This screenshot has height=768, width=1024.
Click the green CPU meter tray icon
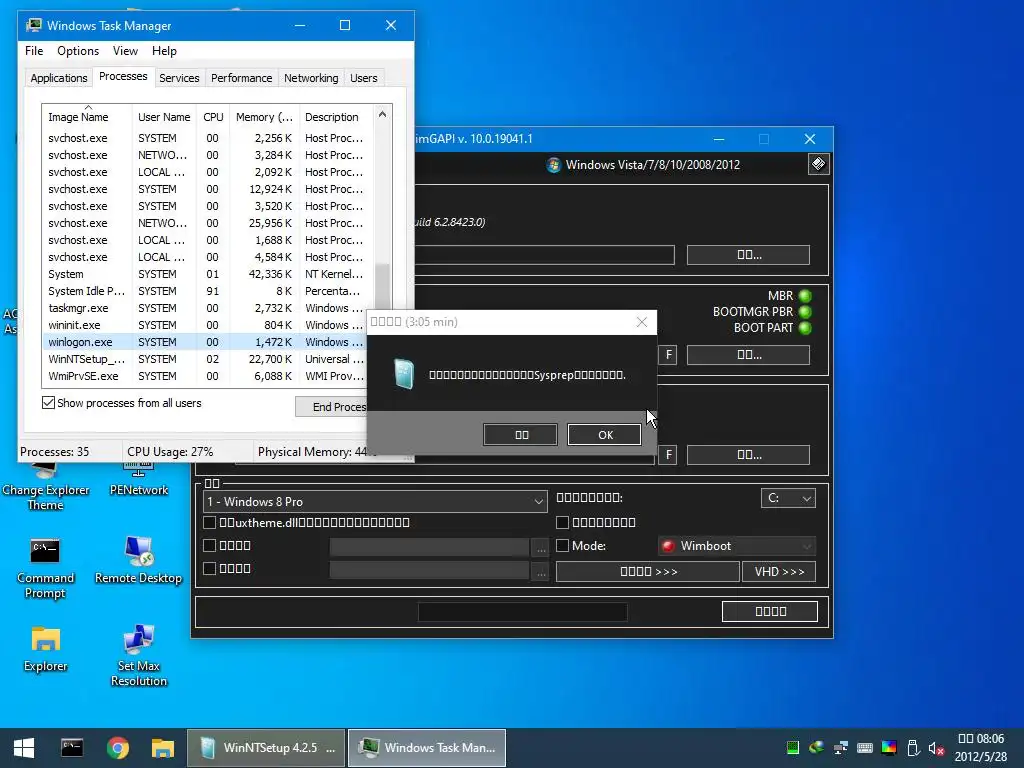point(793,748)
